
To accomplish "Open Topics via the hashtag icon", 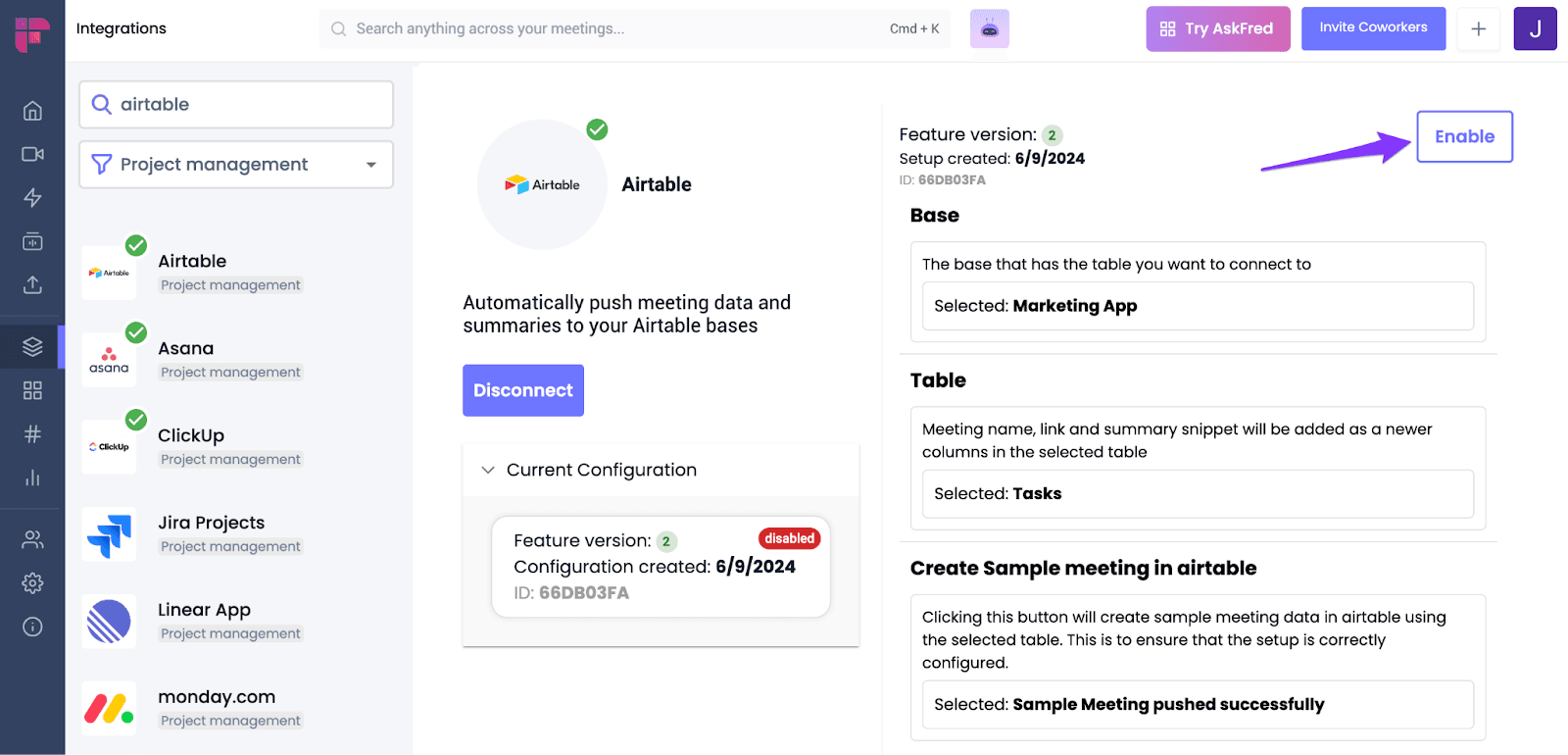I will point(32,433).
